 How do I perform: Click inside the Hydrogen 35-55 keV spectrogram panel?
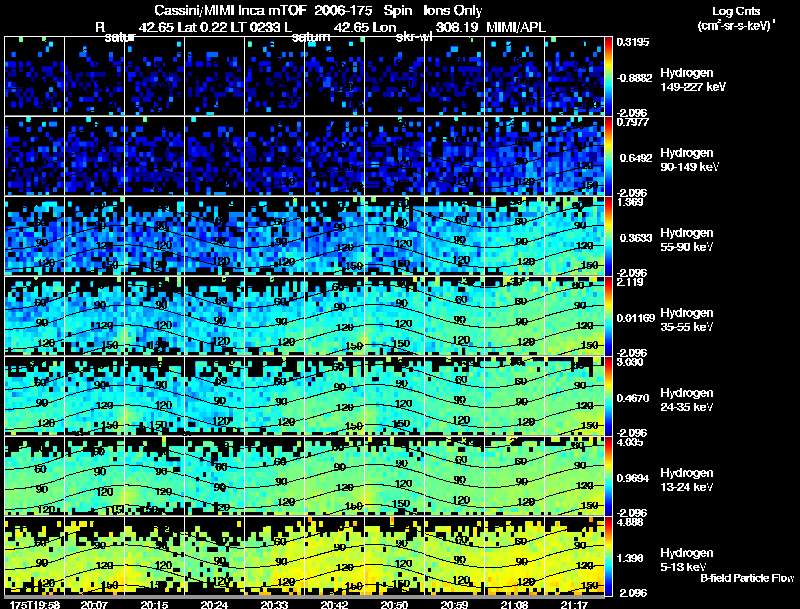[x=304, y=316]
